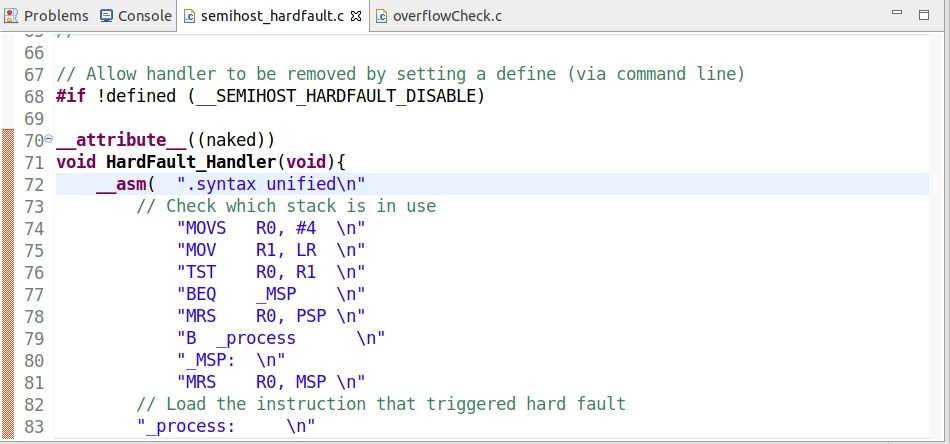The image size is (950, 444).
Task: Maximize the editor pane
Action: [924, 15]
